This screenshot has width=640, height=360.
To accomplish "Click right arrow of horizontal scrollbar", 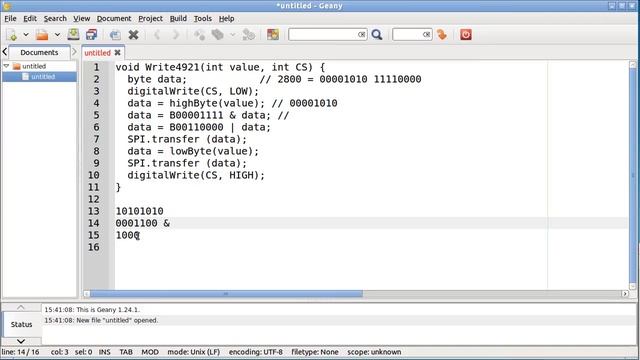I will tap(625, 293).
